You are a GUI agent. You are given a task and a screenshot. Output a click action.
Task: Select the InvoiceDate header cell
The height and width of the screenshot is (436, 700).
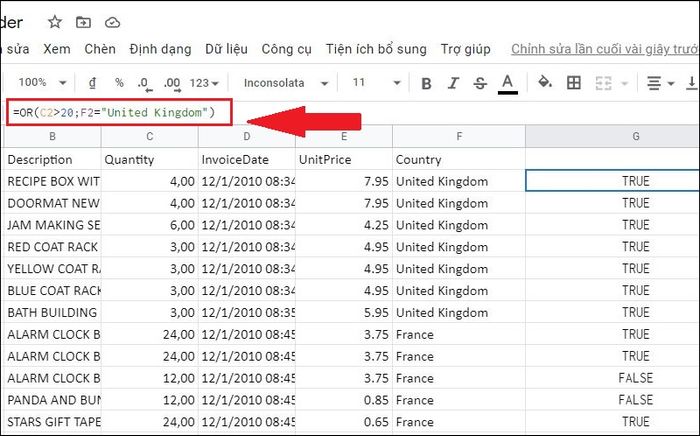pyautogui.click(x=247, y=159)
